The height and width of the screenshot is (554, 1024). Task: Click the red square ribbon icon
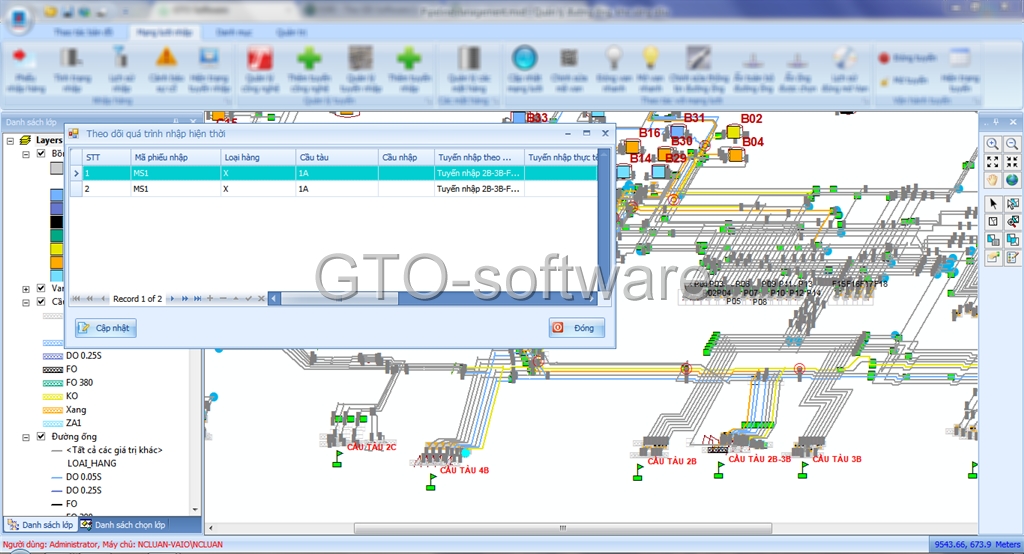pyautogui.click(x=259, y=58)
